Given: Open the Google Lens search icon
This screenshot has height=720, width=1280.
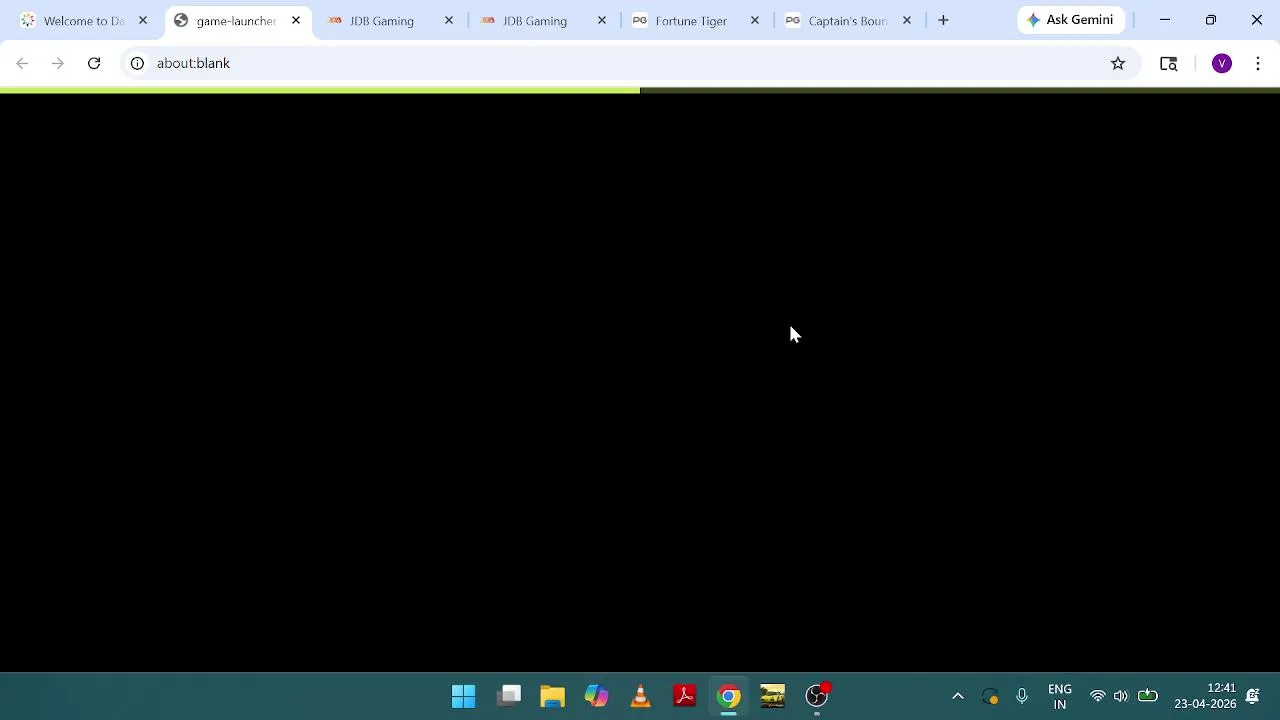Looking at the screenshot, I should [1168, 63].
